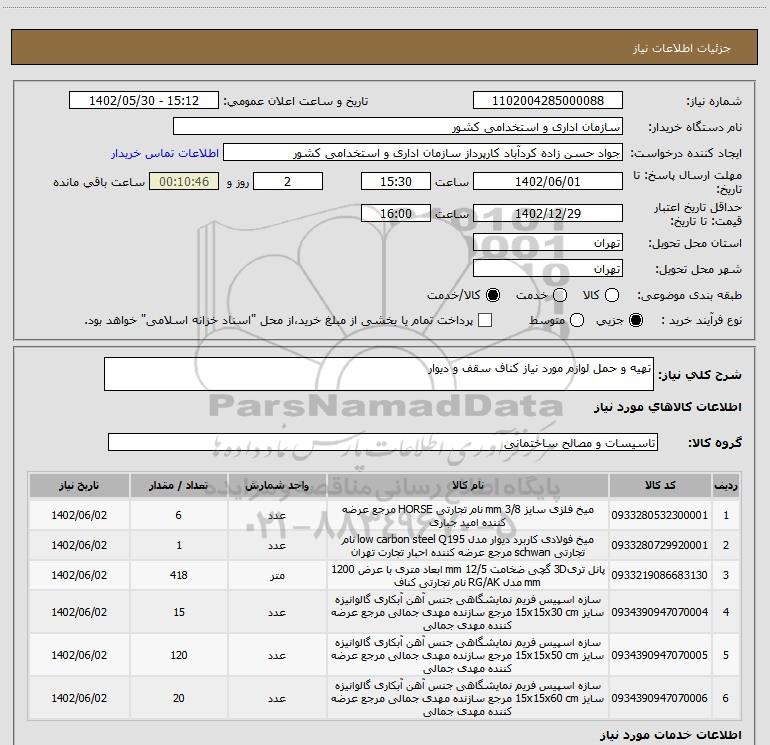
Task: Click the واحد شمارش column header
Action: pyautogui.click(x=277, y=485)
